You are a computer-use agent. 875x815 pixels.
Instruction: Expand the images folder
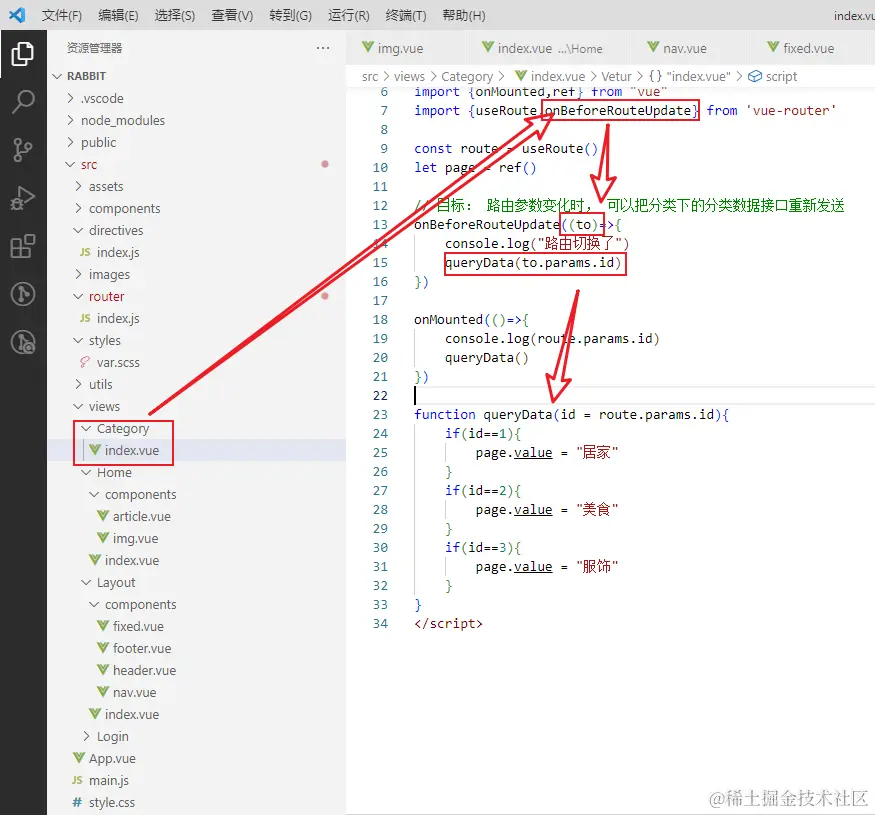(78, 275)
